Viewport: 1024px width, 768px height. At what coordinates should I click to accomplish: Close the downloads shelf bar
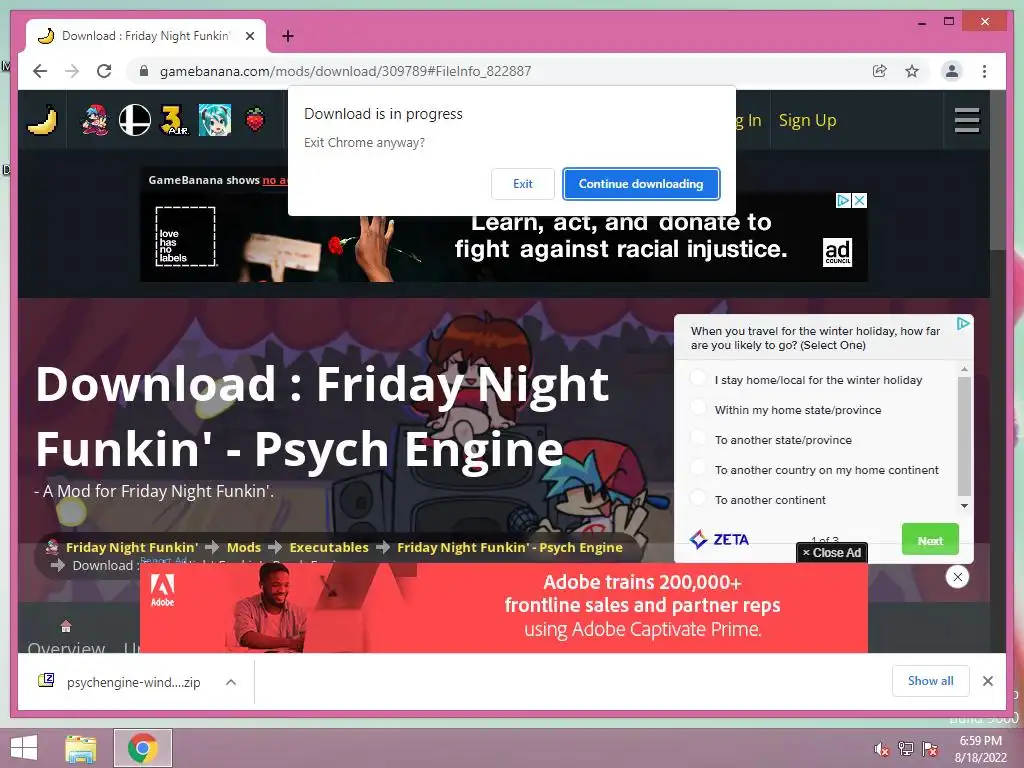tap(987, 681)
